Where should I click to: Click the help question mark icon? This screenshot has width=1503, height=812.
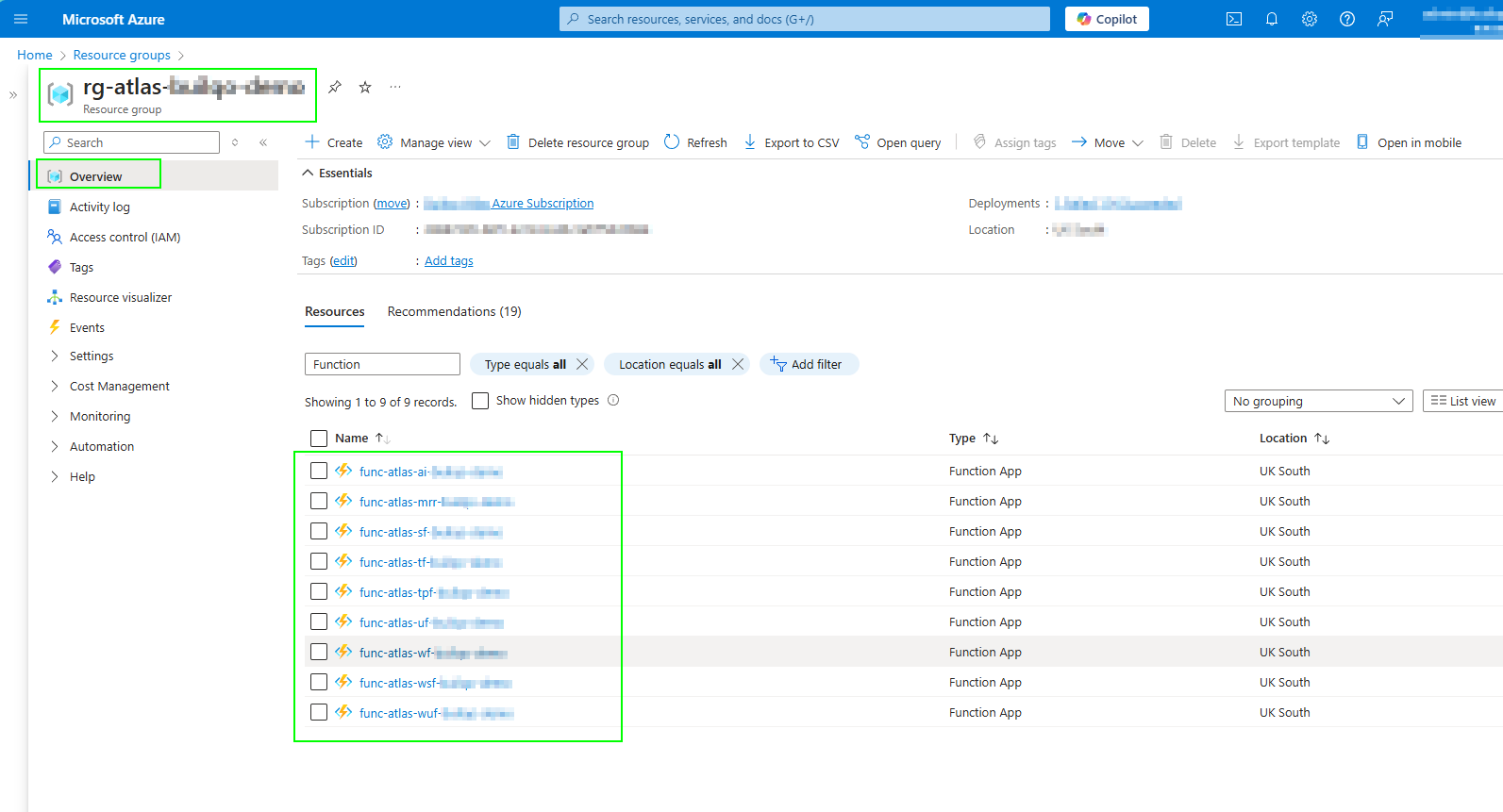point(1346,19)
